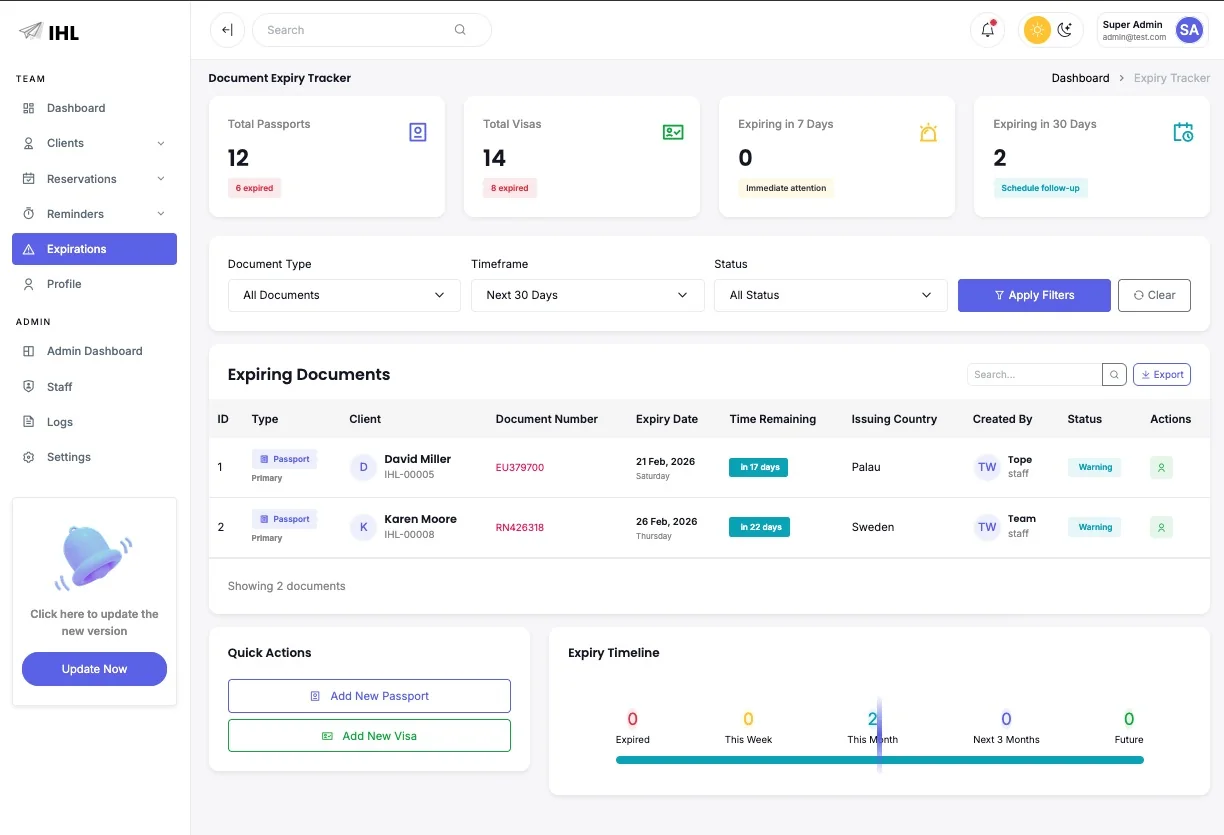Focus the top Search input field

(x=372, y=30)
